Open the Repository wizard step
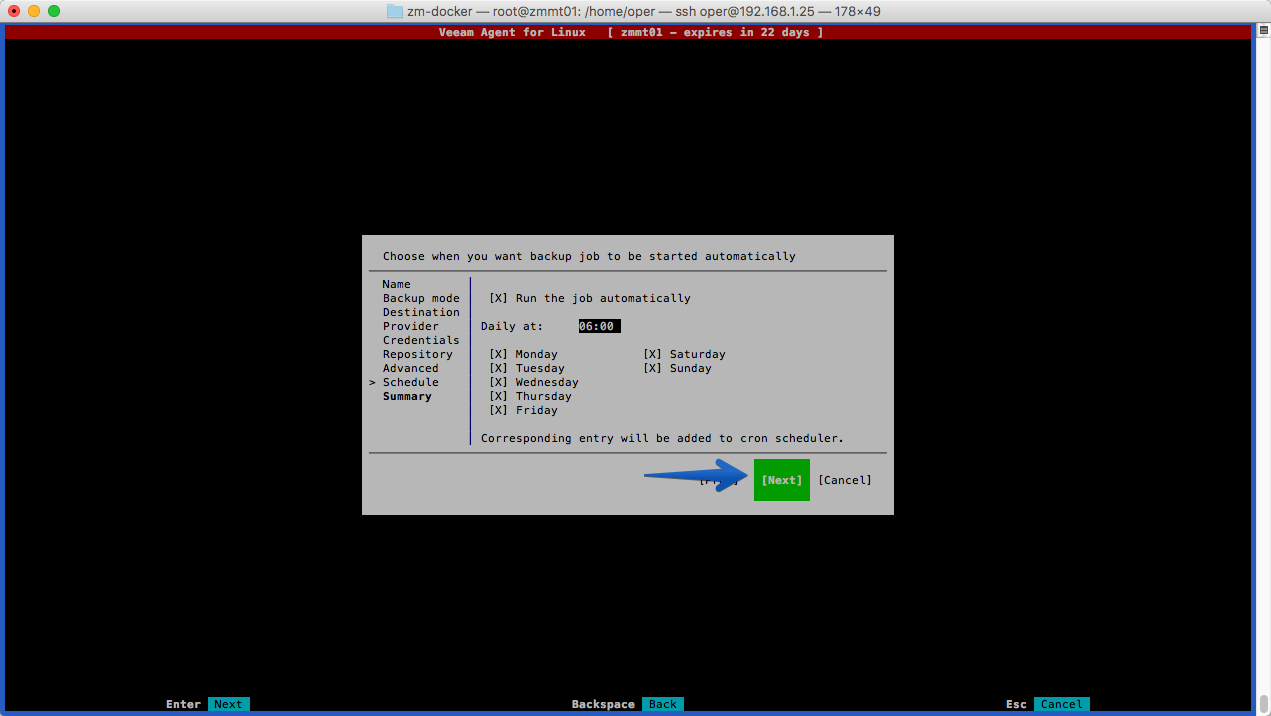This screenshot has height=716, width=1271. click(418, 354)
